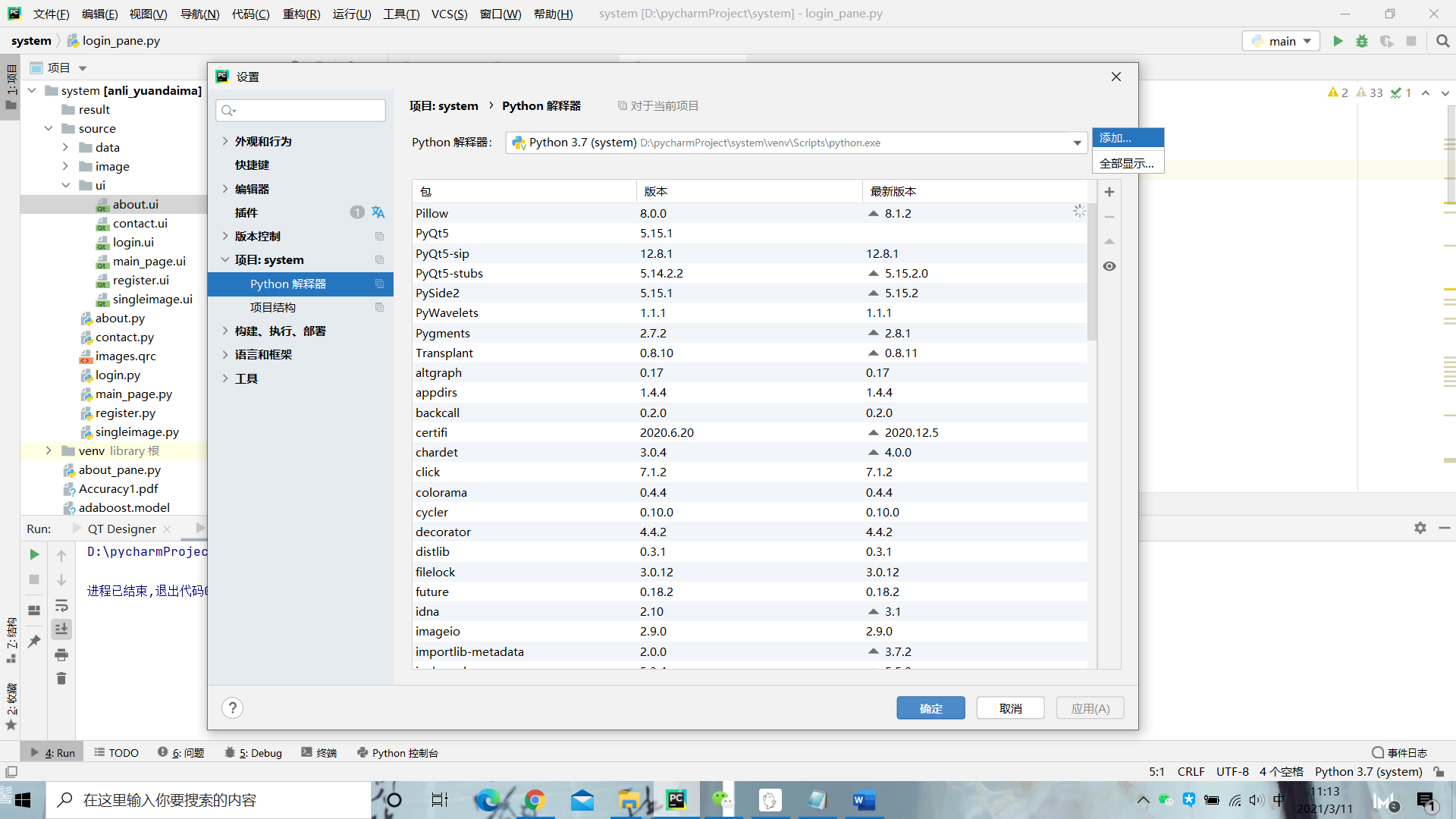Click the trash icon in Run console

(61, 679)
